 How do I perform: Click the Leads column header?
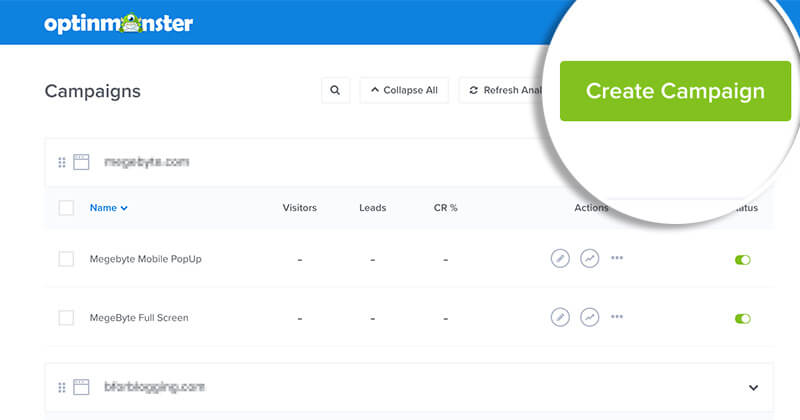click(x=372, y=208)
